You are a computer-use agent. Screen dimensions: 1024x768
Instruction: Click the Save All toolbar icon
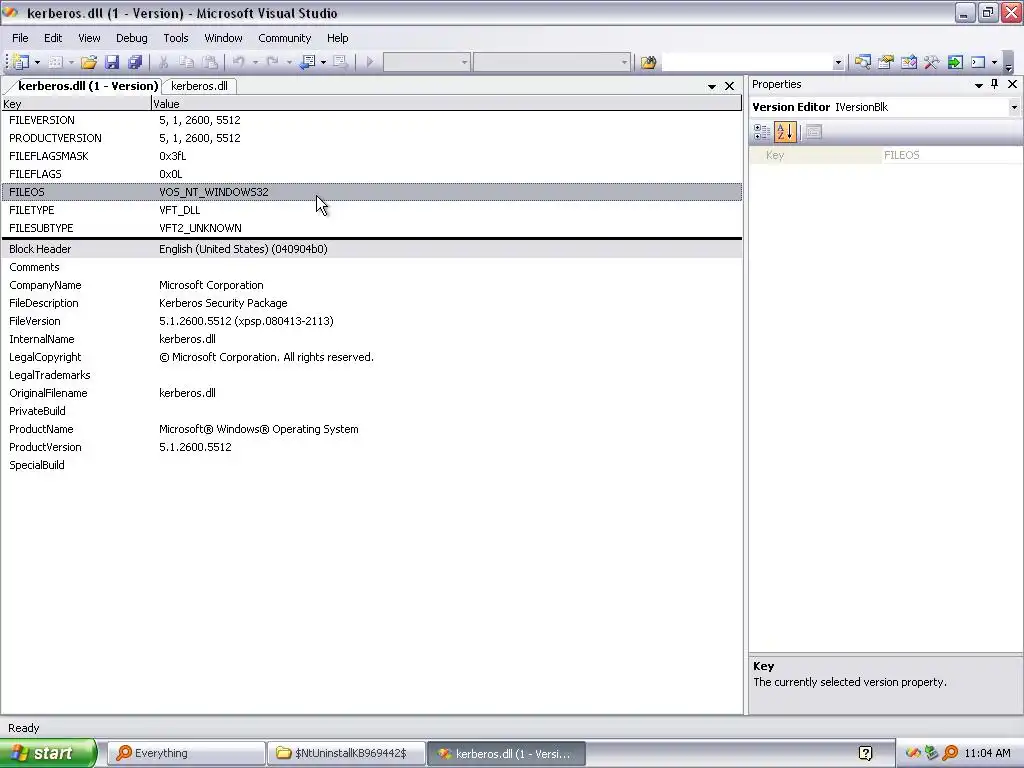pos(135,62)
